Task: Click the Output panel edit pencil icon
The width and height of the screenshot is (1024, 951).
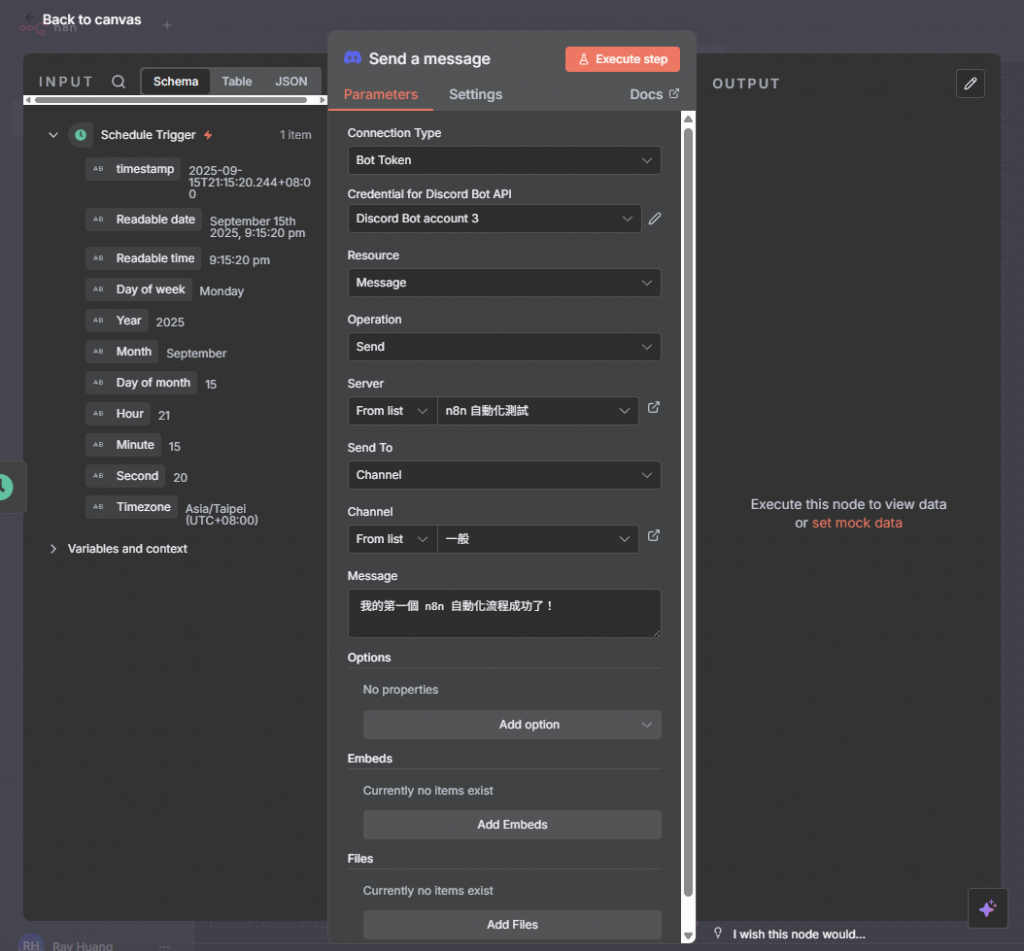Action: click(x=970, y=84)
